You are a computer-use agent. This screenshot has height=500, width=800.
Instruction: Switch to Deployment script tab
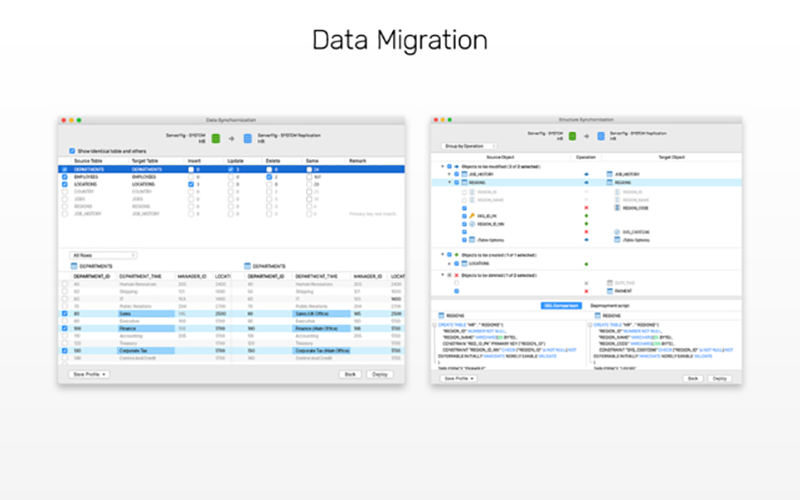tap(610, 306)
